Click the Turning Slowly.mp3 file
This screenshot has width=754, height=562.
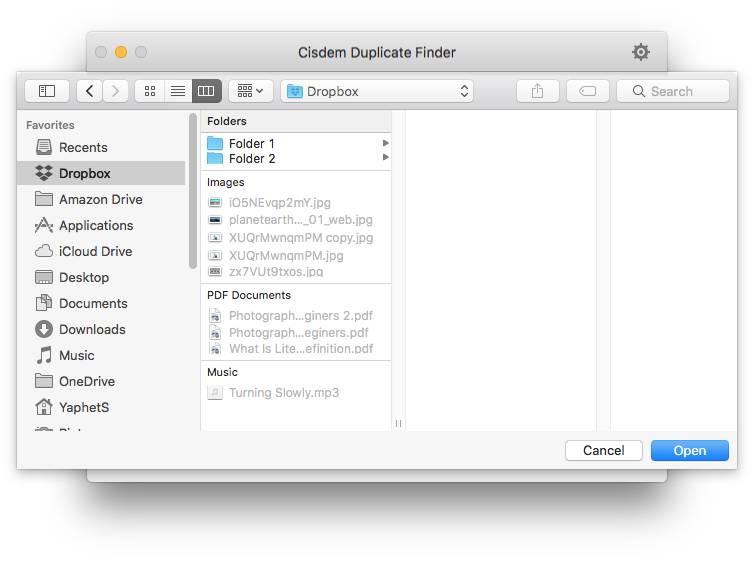(x=296, y=393)
